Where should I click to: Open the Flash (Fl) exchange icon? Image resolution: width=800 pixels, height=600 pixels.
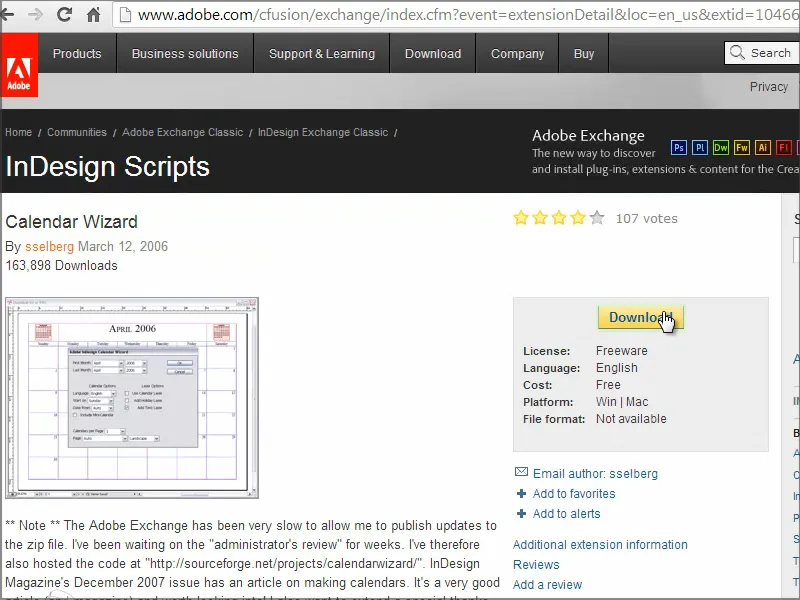coord(784,147)
